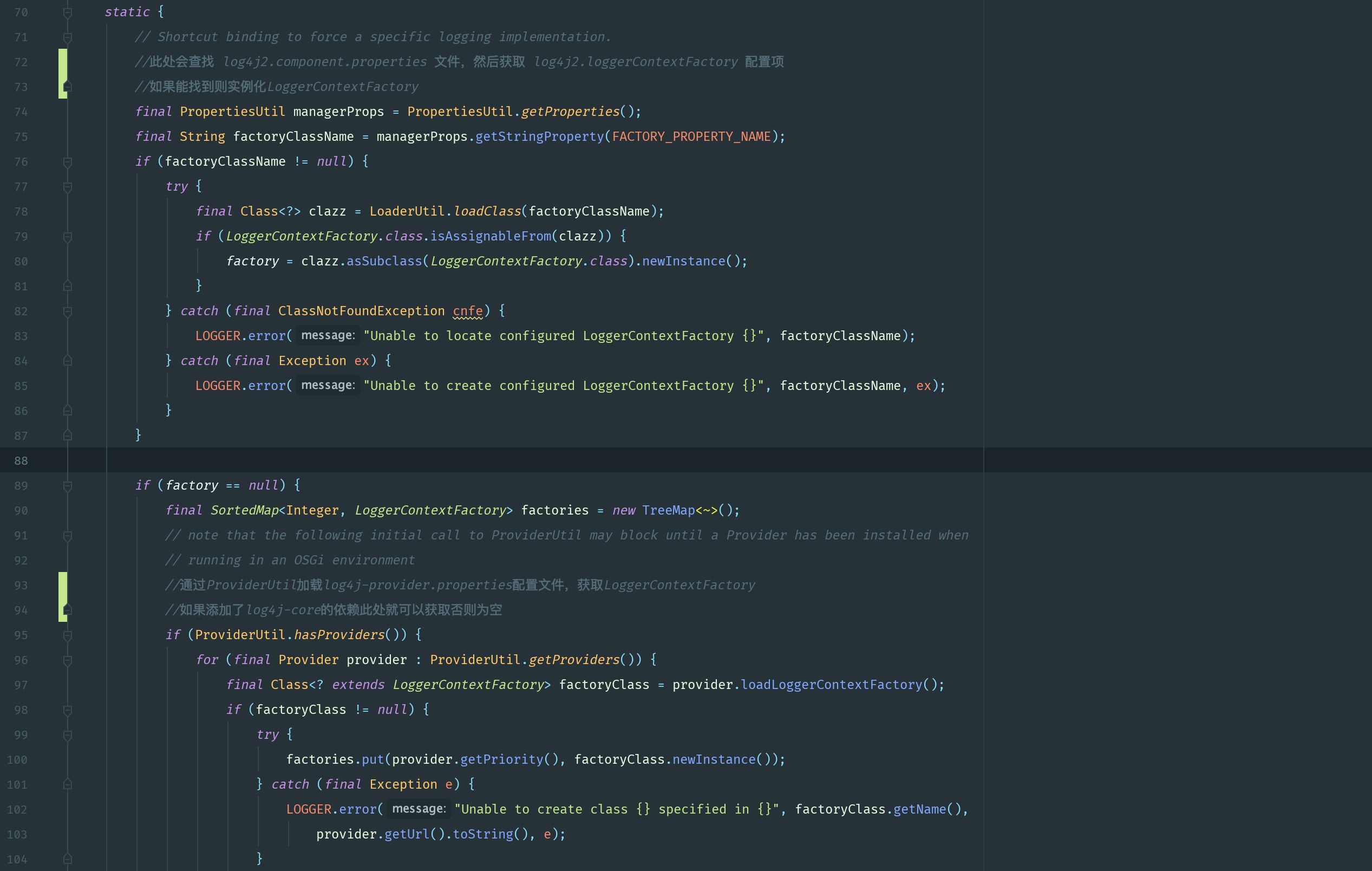Click getUrl method on line 103
The height and width of the screenshot is (871, 1372).
(x=407, y=834)
